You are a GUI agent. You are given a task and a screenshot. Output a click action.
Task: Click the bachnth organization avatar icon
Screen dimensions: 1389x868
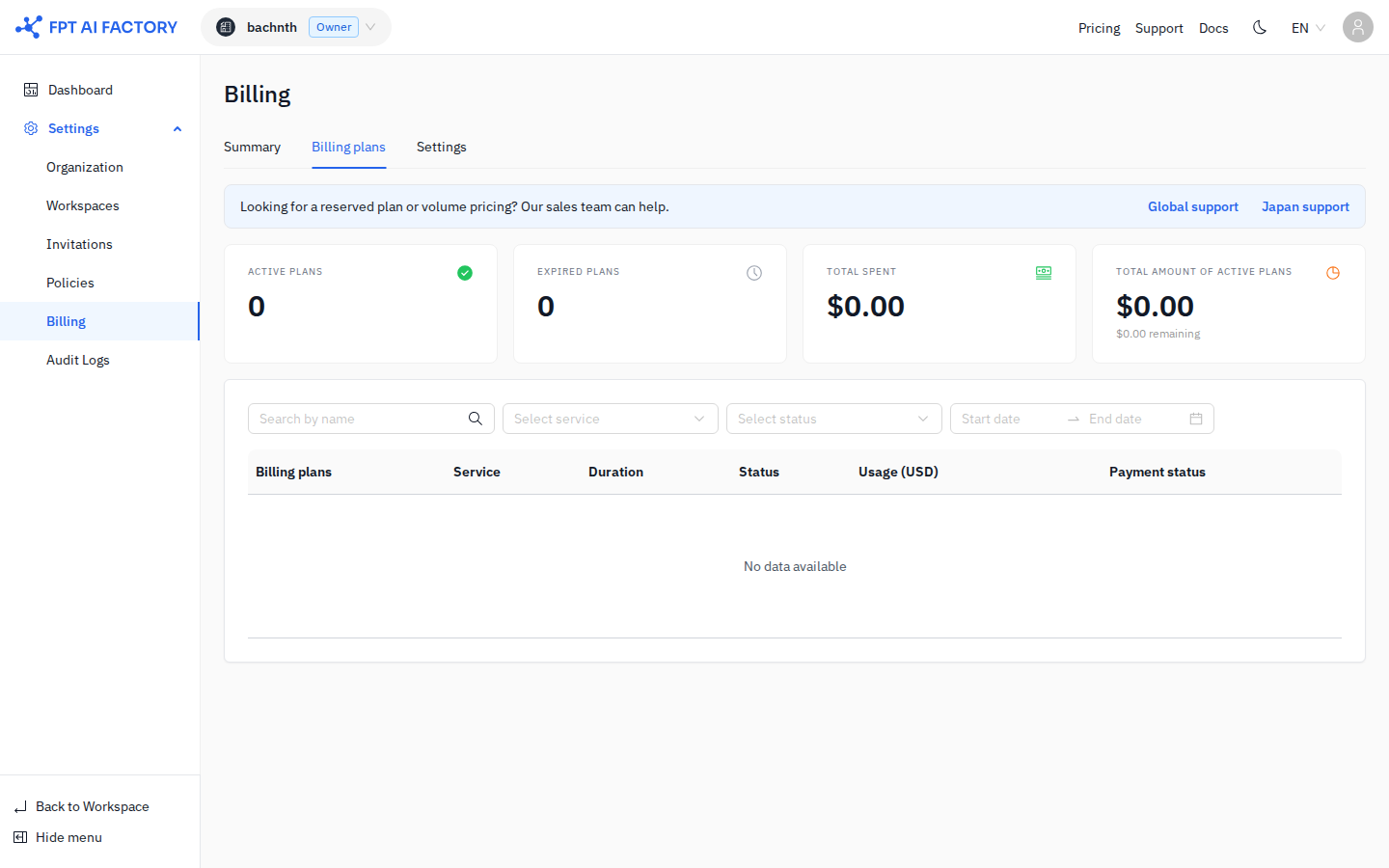226,27
